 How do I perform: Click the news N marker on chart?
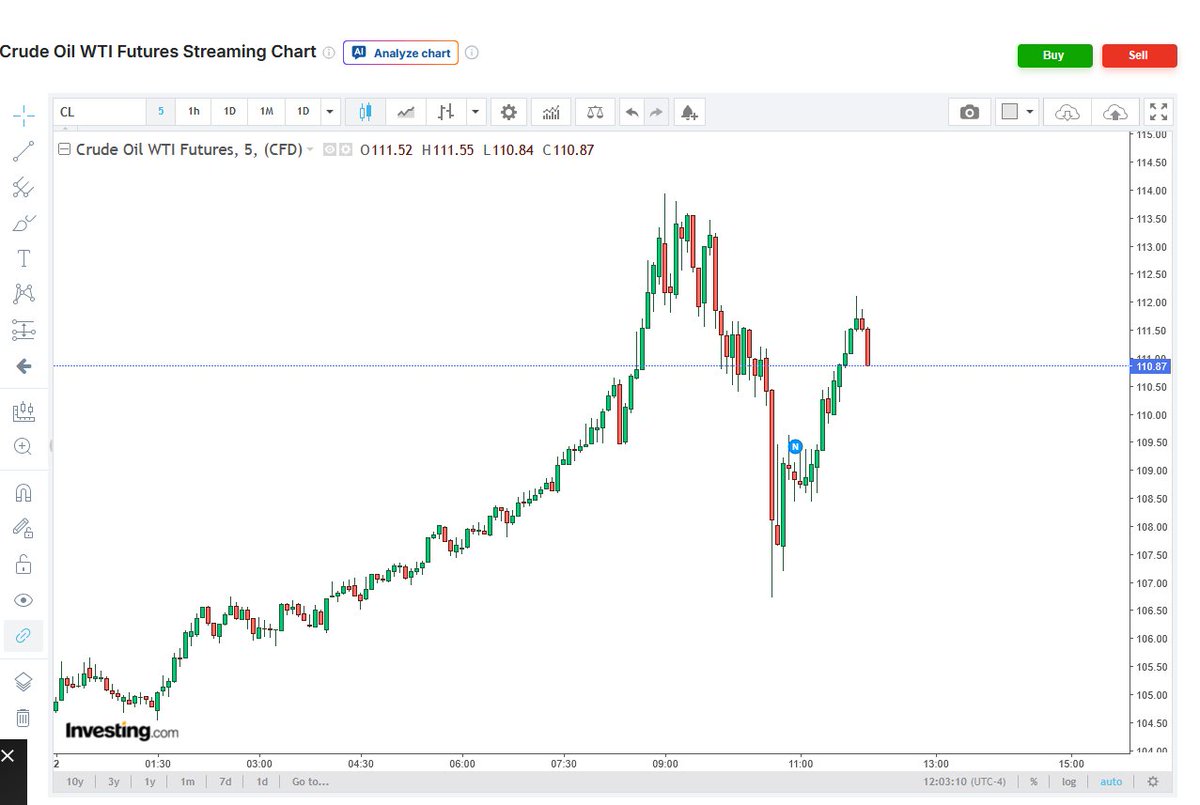[x=796, y=446]
